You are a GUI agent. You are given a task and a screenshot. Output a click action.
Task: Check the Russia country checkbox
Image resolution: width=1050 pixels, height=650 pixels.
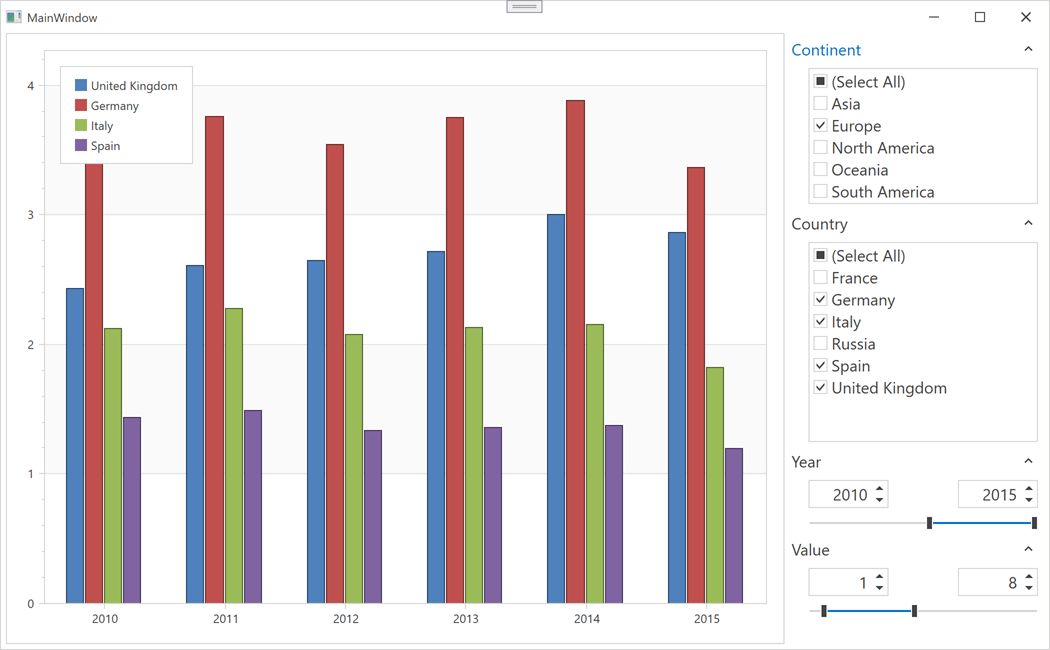[820, 343]
